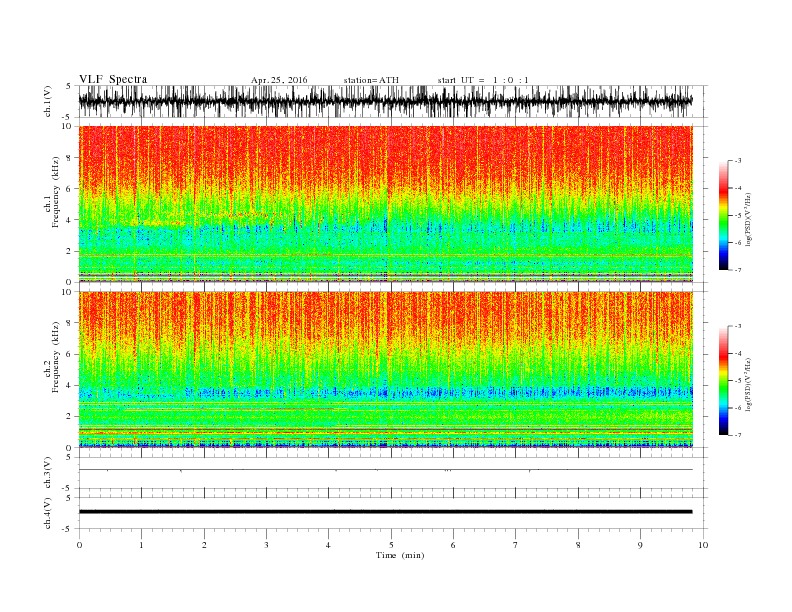
Task: Click the "ch.3(V)" axis label
Action: point(48,473)
